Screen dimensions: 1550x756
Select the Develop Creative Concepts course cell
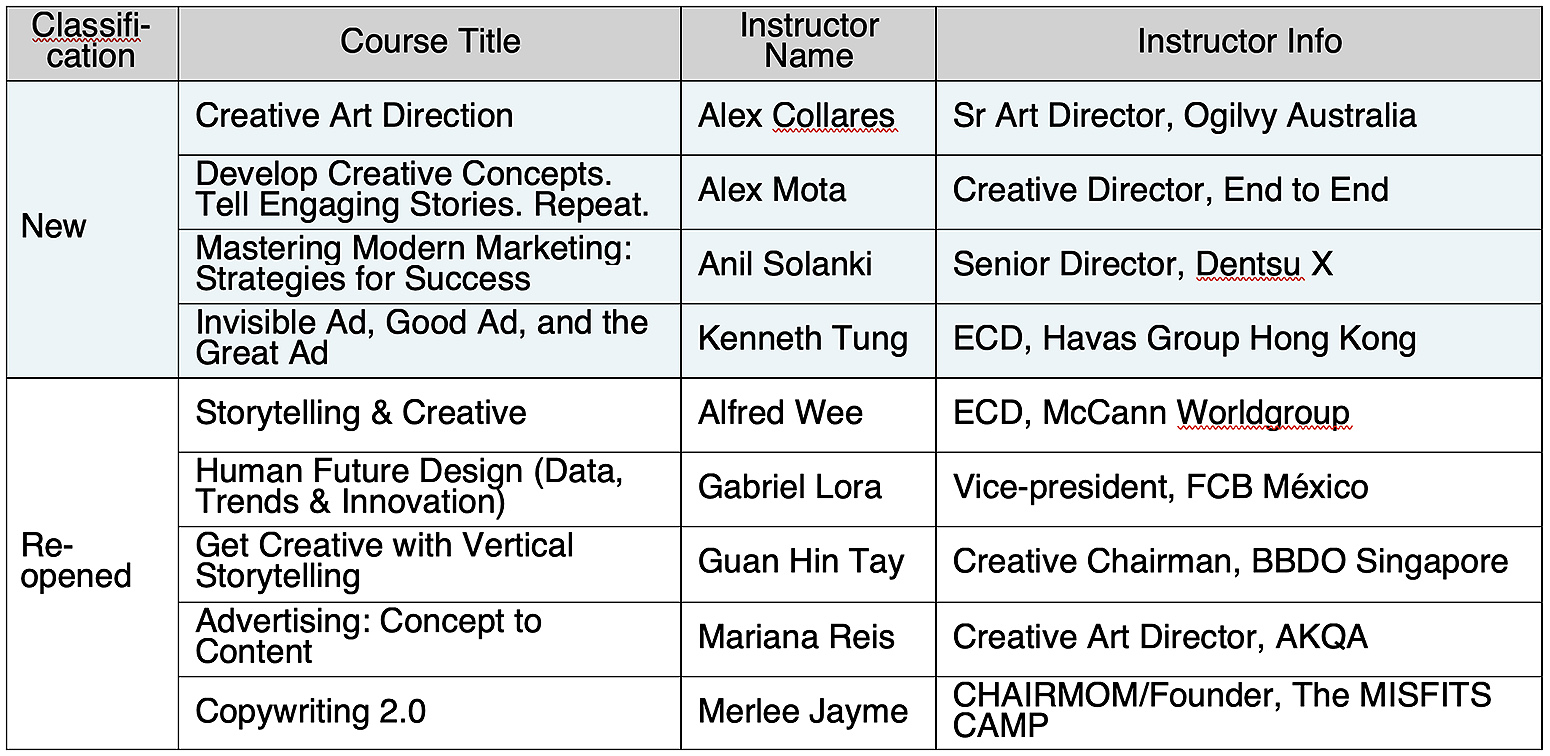click(430, 191)
